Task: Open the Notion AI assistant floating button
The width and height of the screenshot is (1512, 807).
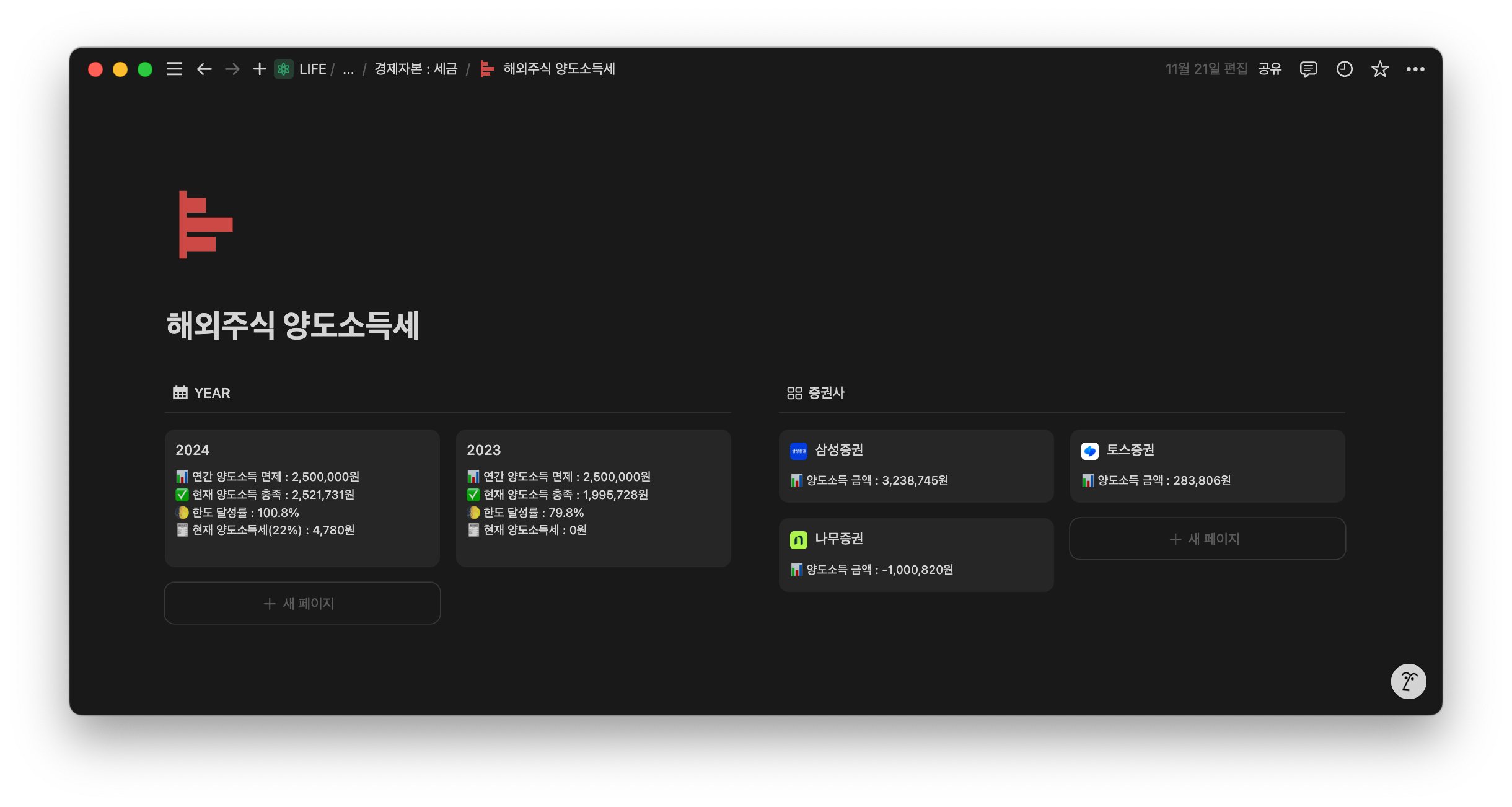Action: pos(1408,681)
